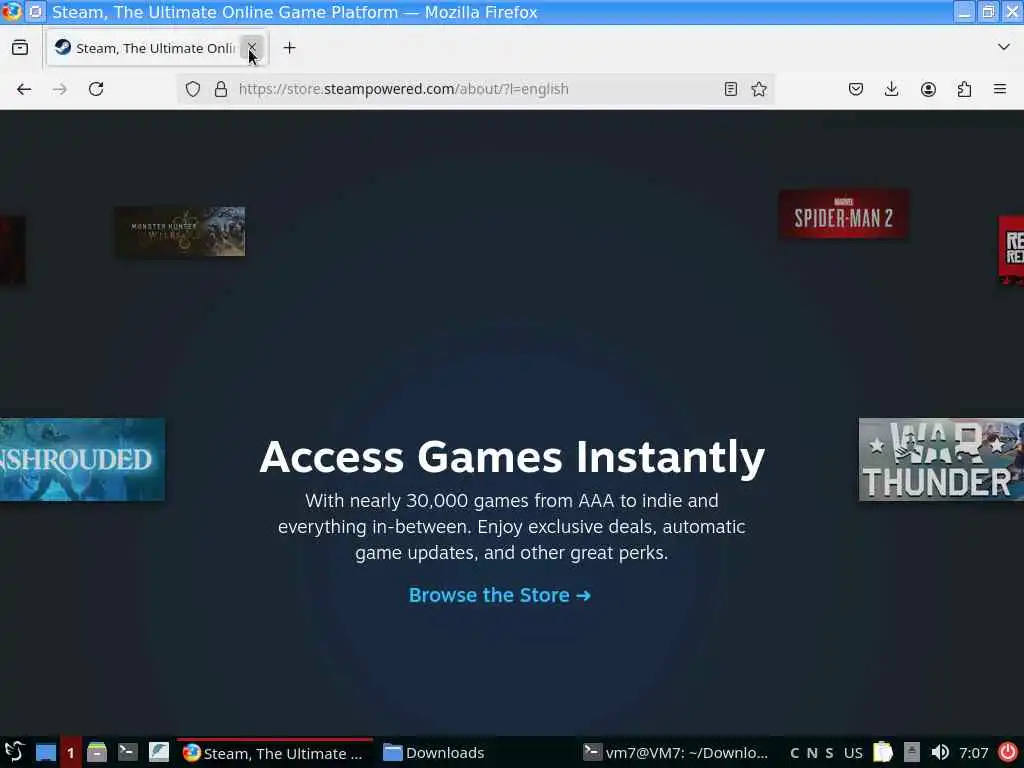Click the Monster Hunter Wilds game thumbnail

(180, 231)
